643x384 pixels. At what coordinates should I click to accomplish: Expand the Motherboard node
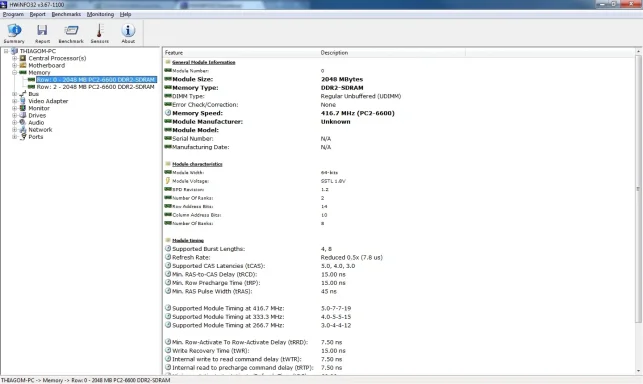coord(15,65)
